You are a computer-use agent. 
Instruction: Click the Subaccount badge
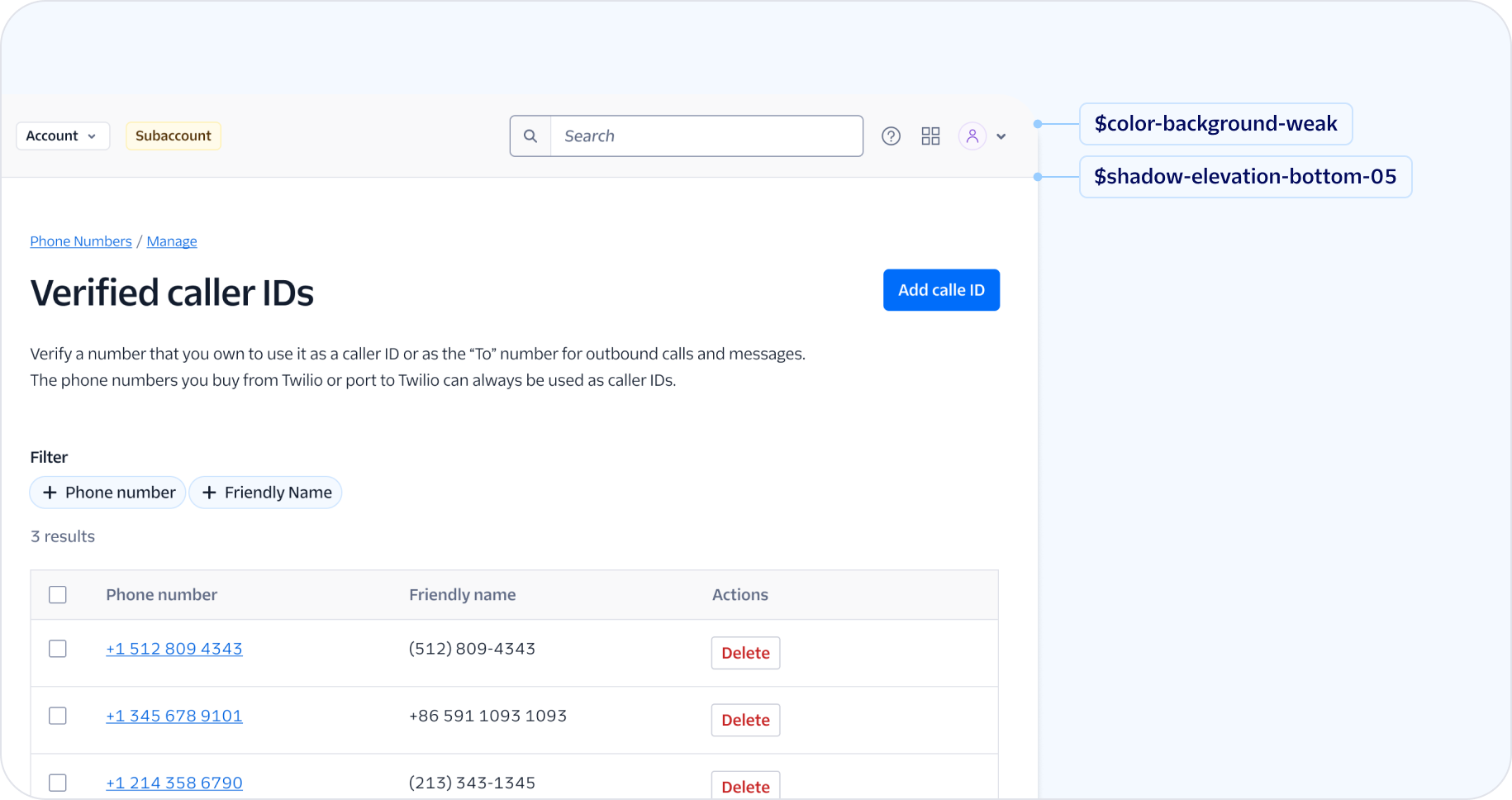(174, 136)
